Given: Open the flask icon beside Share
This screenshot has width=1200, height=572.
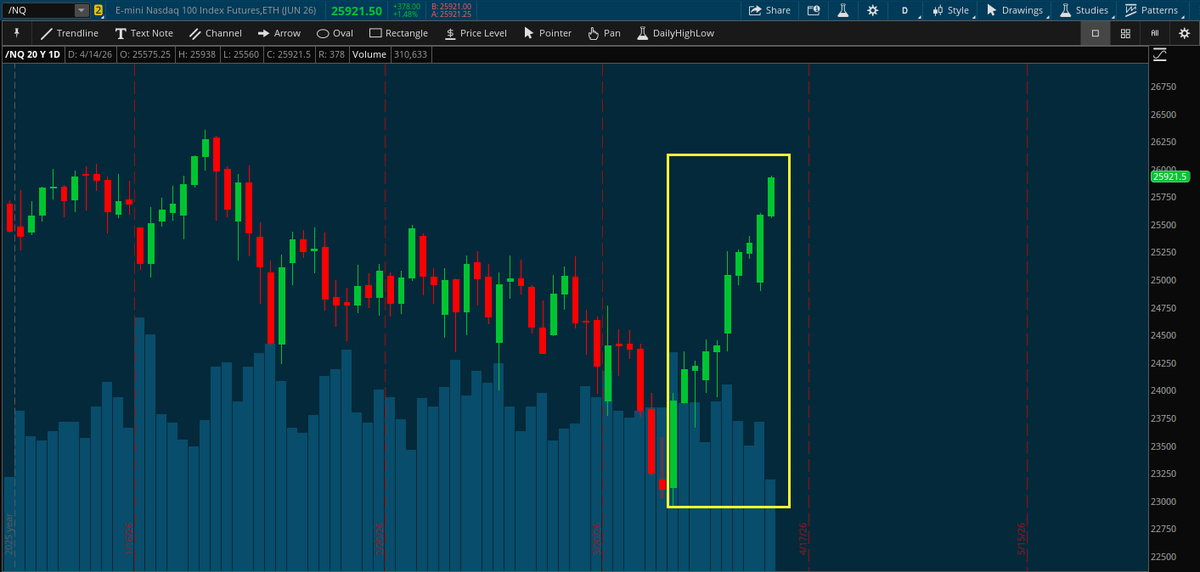Looking at the screenshot, I should (842, 10).
